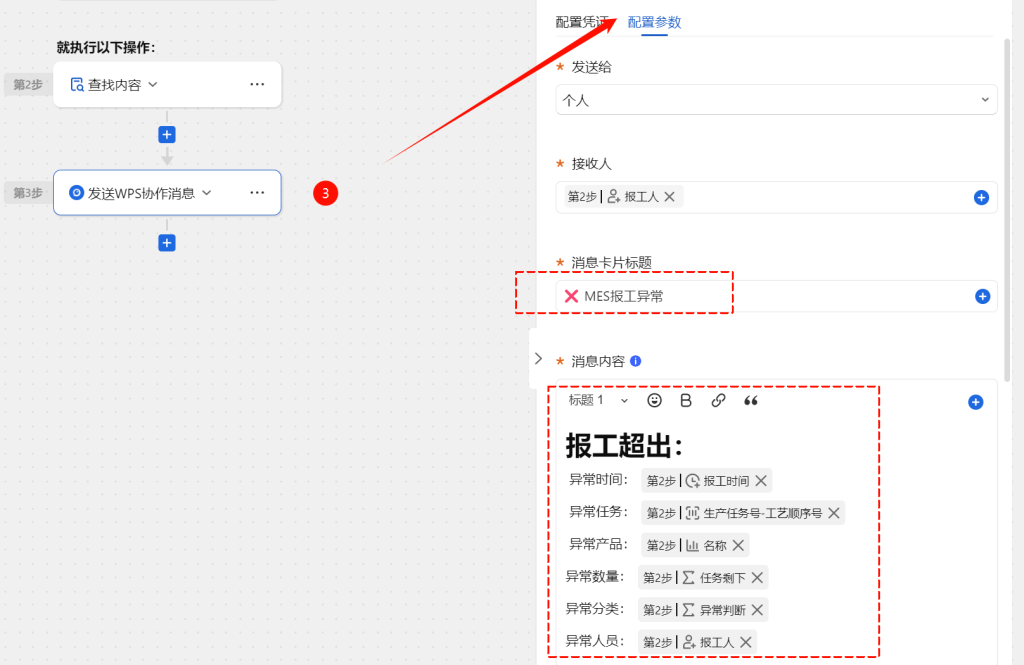Add a variable to the 消息内容 editor

976,402
